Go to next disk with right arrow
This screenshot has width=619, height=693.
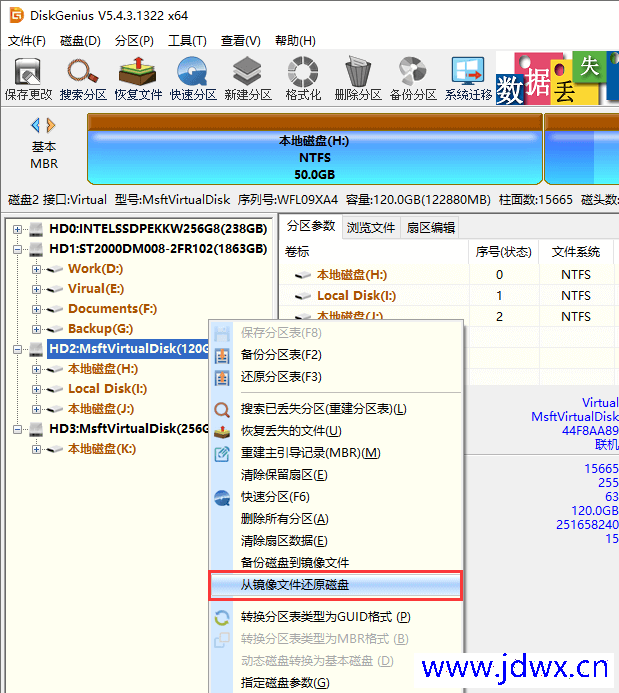click(x=51, y=126)
